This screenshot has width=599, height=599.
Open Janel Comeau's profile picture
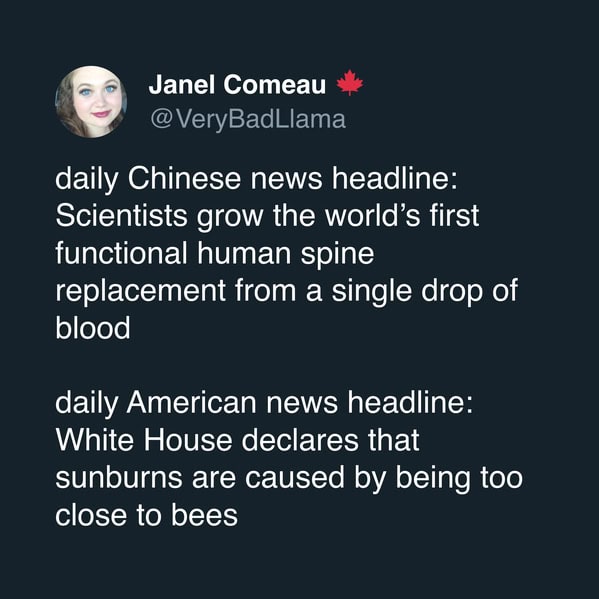tap(91, 102)
